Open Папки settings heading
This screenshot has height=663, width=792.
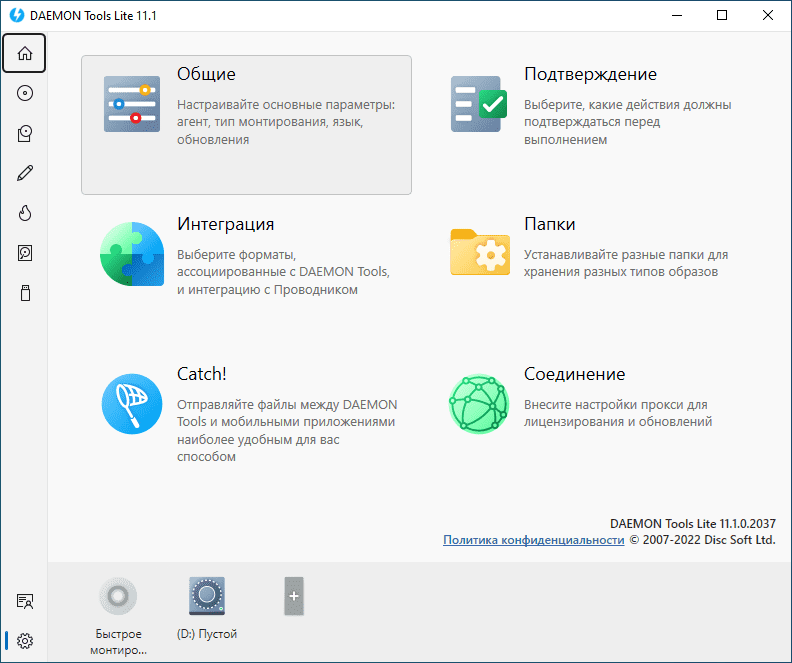pyautogui.click(x=550, y=224)
